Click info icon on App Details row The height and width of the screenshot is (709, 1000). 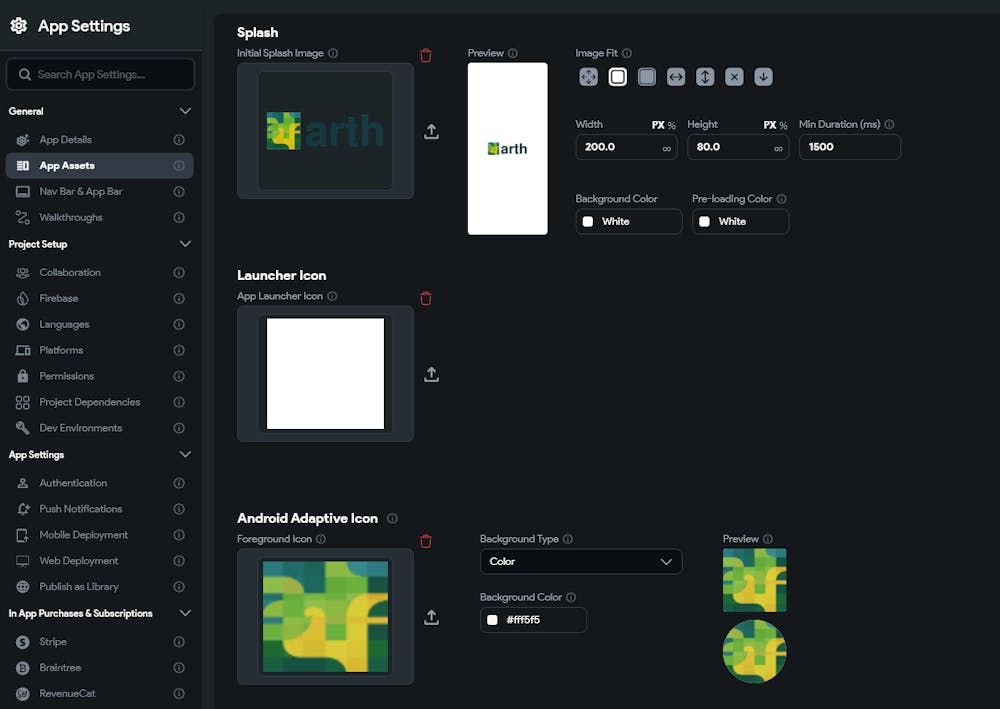(179, 140)
